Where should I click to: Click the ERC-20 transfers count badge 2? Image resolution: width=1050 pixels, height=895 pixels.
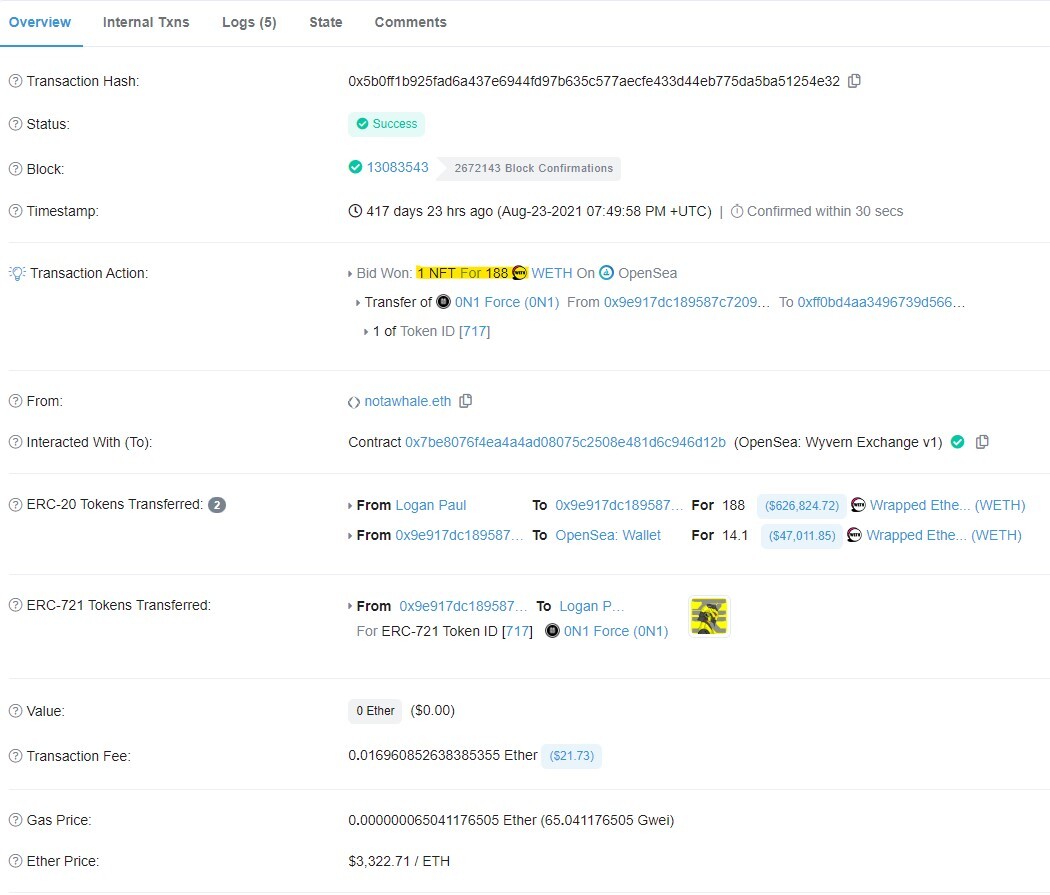click(x=217, y=505)
